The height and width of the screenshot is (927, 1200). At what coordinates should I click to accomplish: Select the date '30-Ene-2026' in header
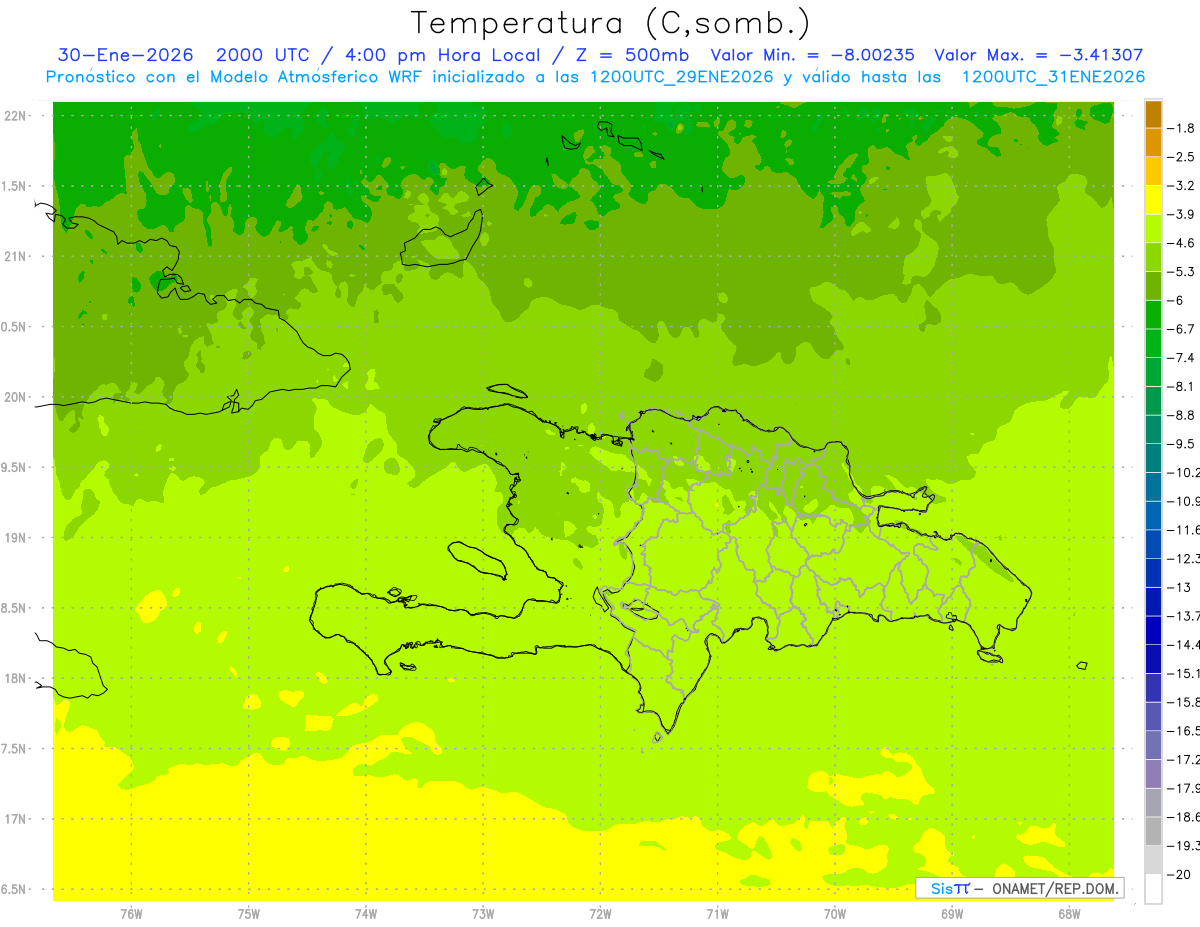[x=126, y=56]
